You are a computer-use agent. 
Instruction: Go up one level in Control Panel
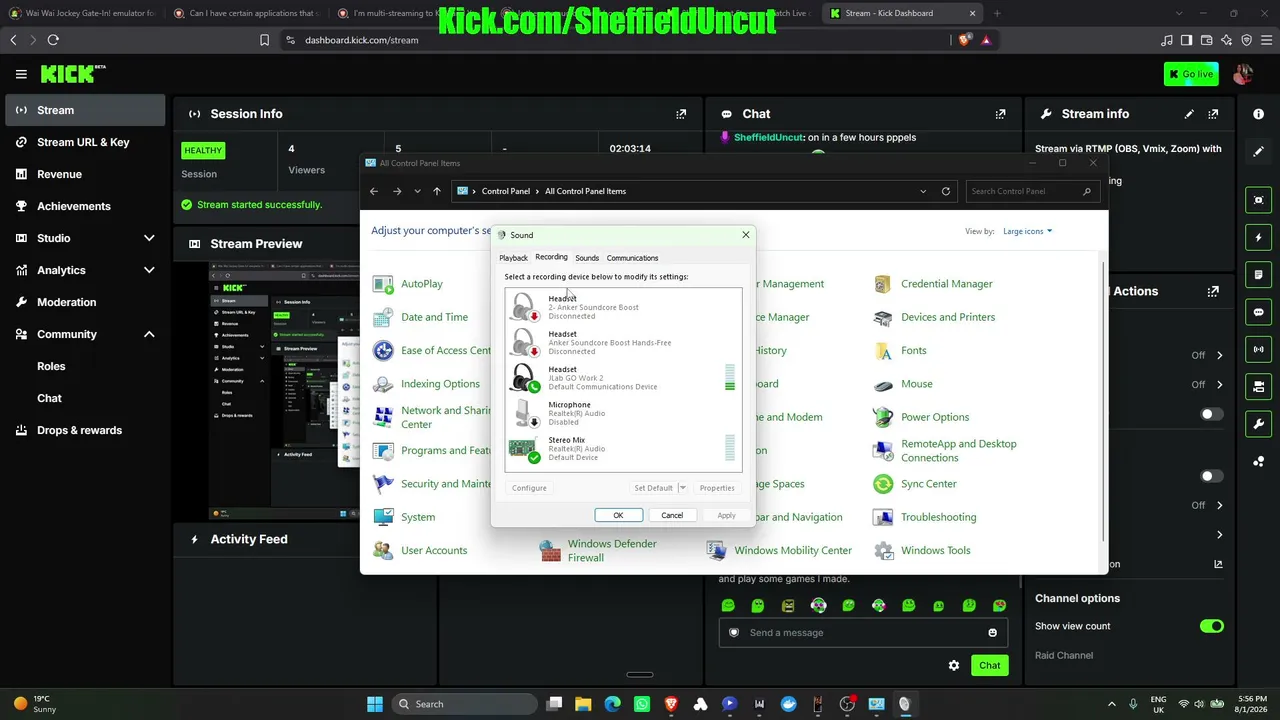tap(436, 191)
